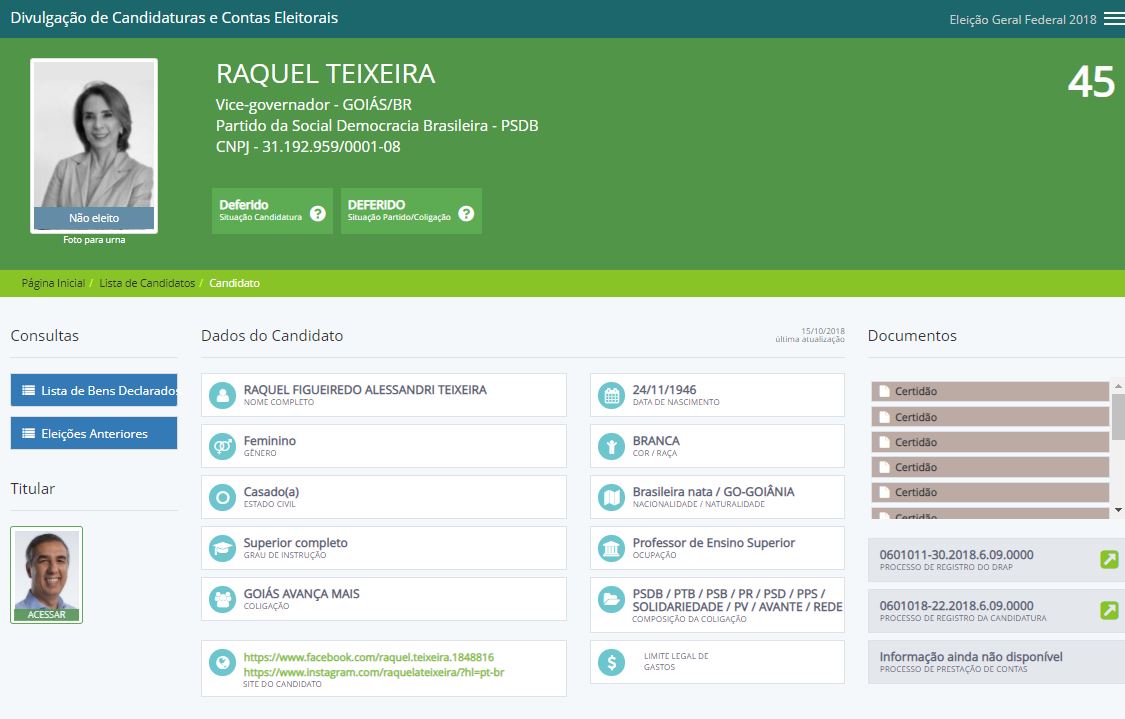Open process 0601018-22.2018.6.09.0000
This screenshot has height=719, width=1125.
point(956,606)
